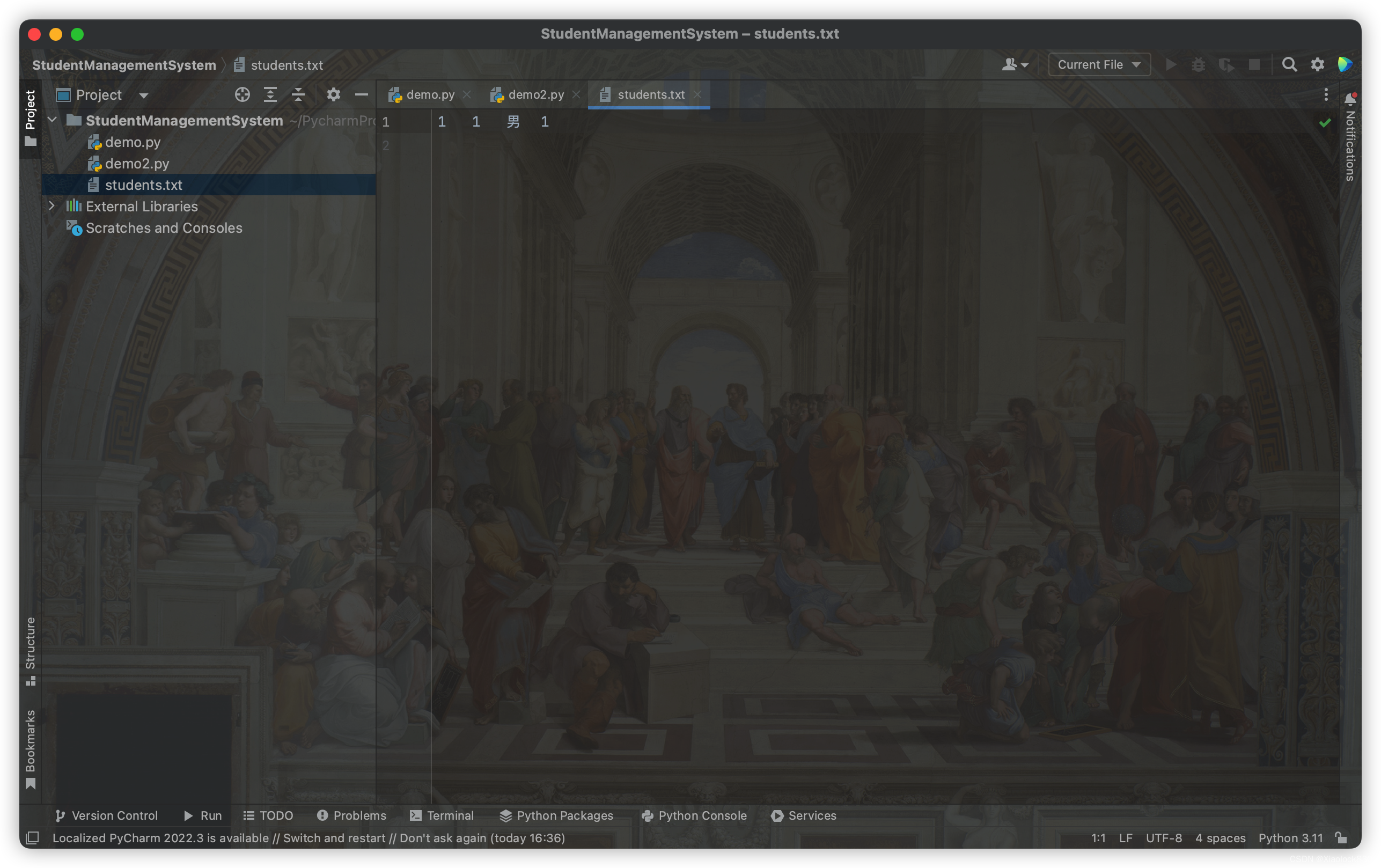Screen dimensions: 1381x868
Task: Open Search Everywhere magnifier icon
Action: (1289, 64)
